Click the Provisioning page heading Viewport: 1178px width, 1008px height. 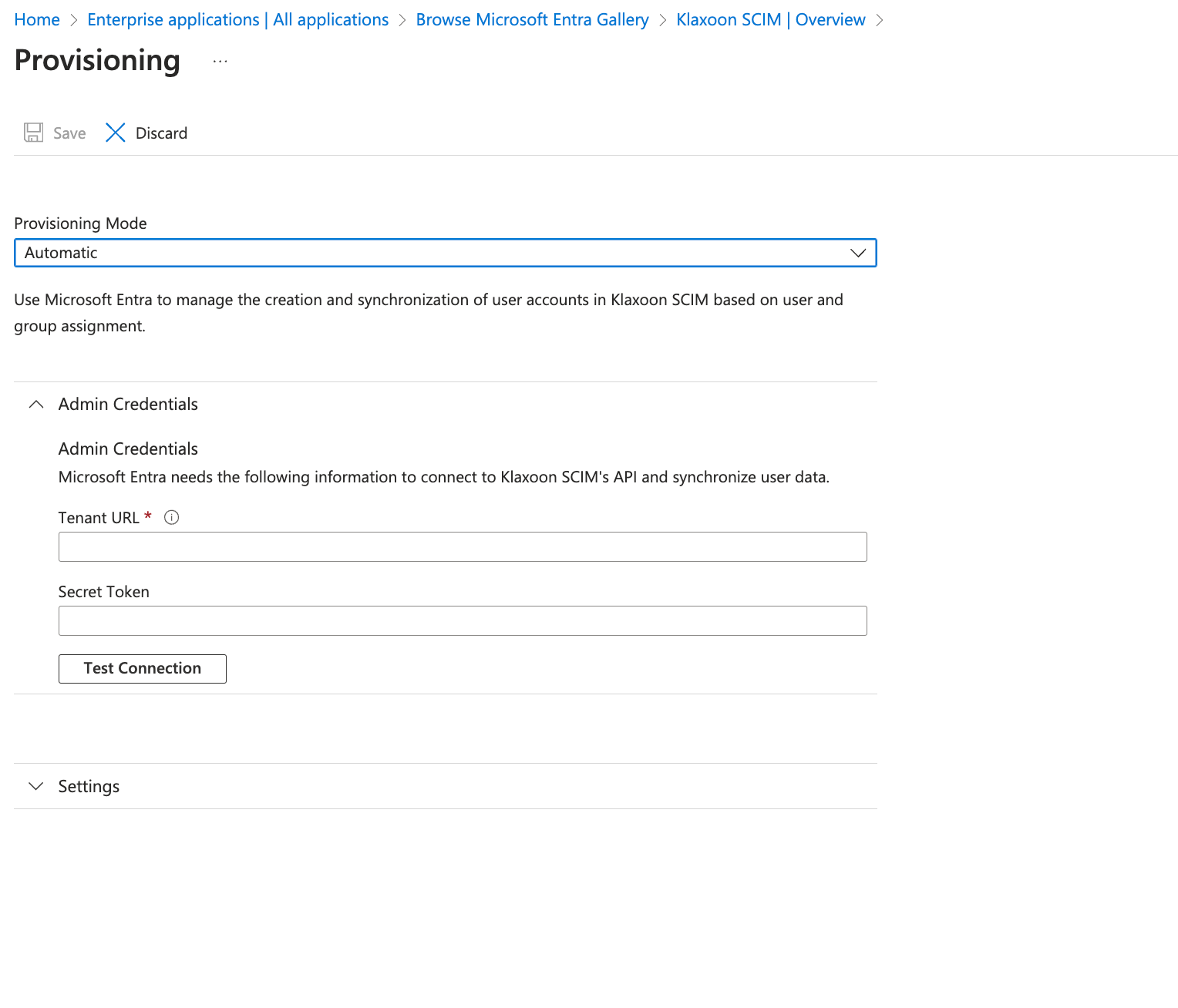[97, 61]
